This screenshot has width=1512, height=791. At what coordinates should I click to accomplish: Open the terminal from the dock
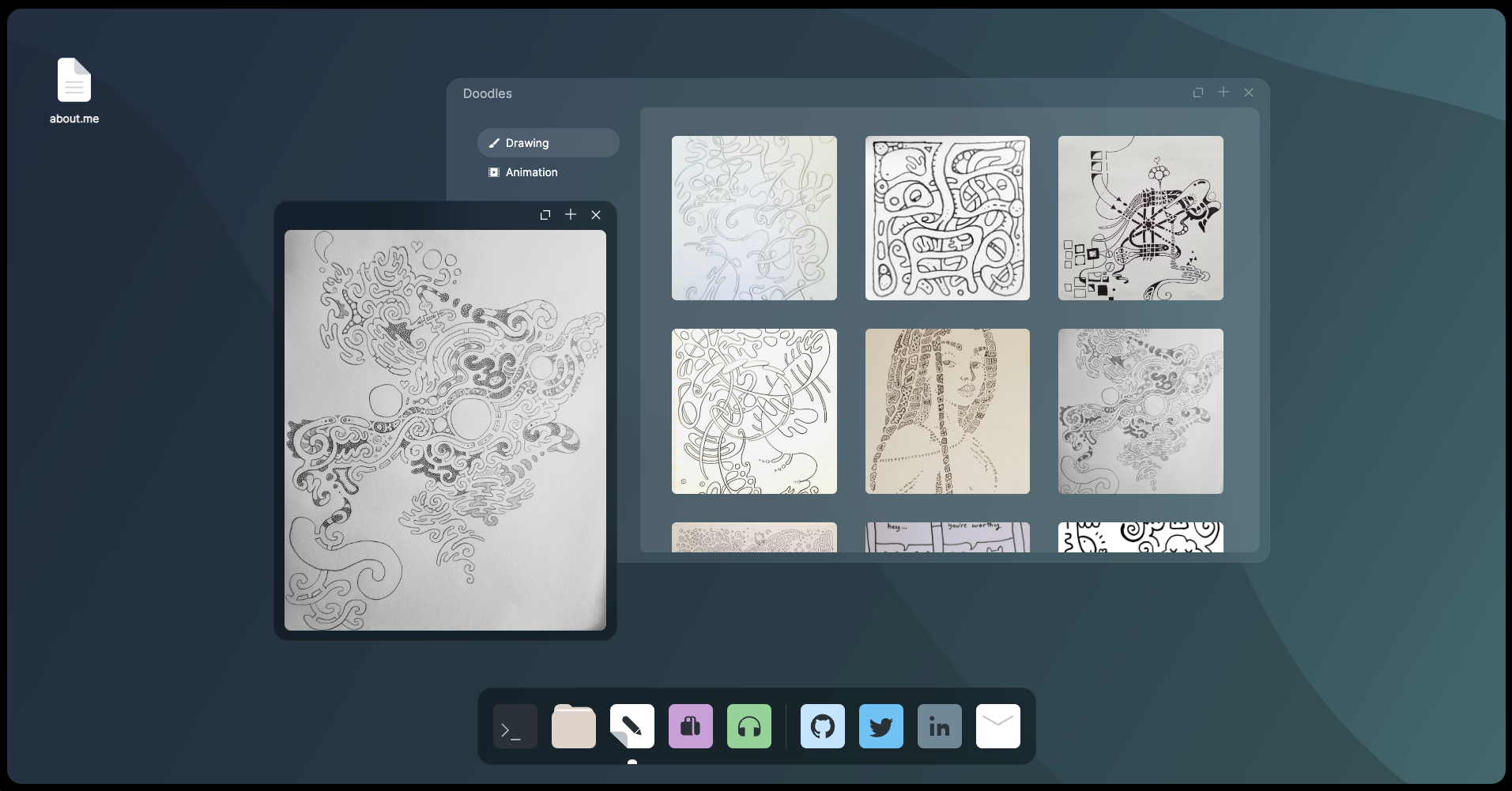514,726
